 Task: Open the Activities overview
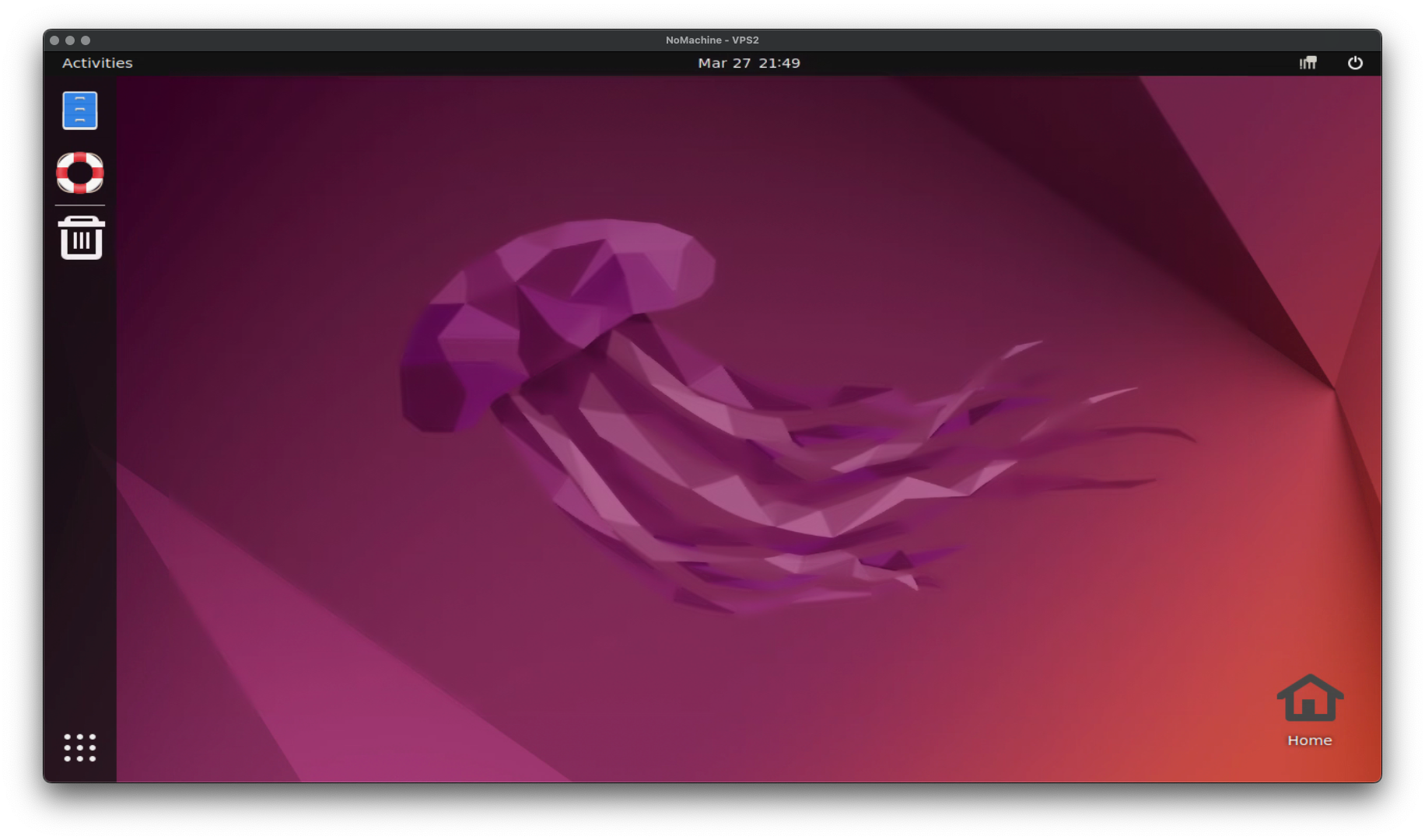[97, 63]
